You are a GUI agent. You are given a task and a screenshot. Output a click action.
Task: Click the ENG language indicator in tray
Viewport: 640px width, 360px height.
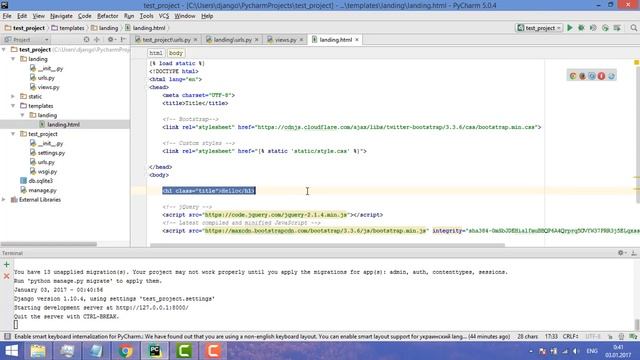point(592,351)
